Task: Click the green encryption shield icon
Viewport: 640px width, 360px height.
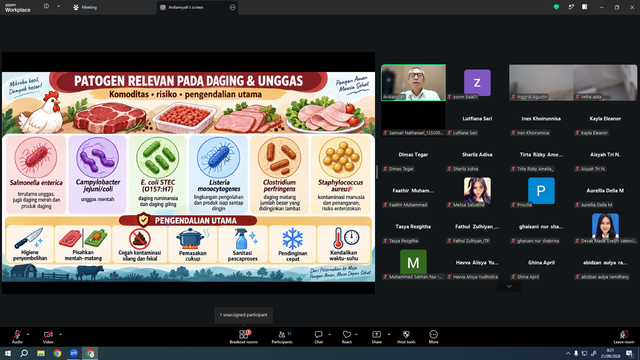Action: (556, 7)
